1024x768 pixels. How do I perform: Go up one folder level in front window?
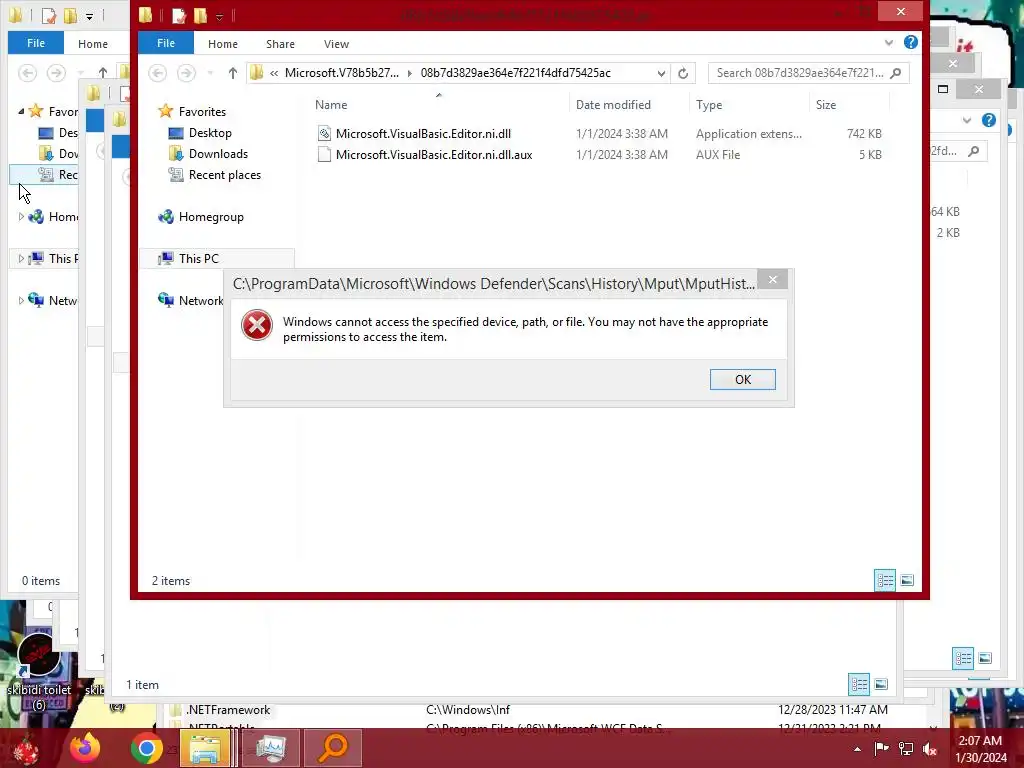[232, 73]
